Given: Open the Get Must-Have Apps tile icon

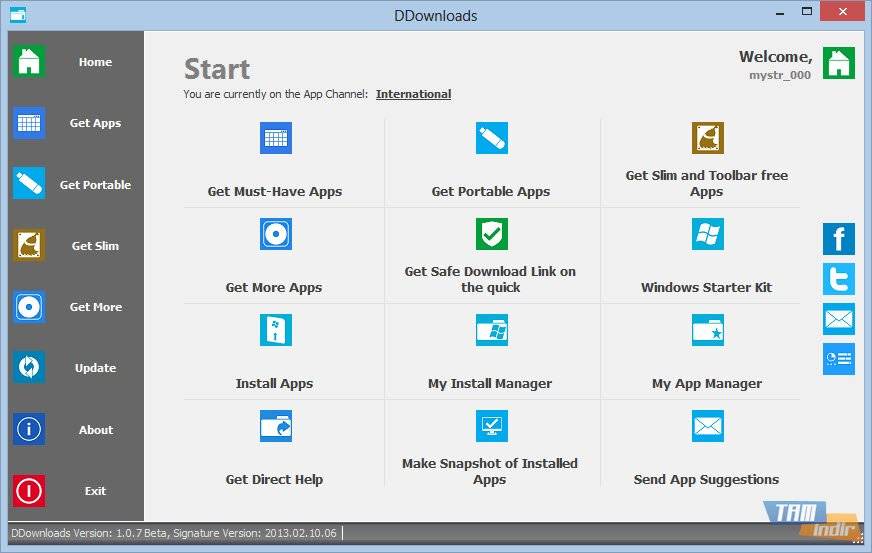Looking at the screenshot, I should click(275, 138).
